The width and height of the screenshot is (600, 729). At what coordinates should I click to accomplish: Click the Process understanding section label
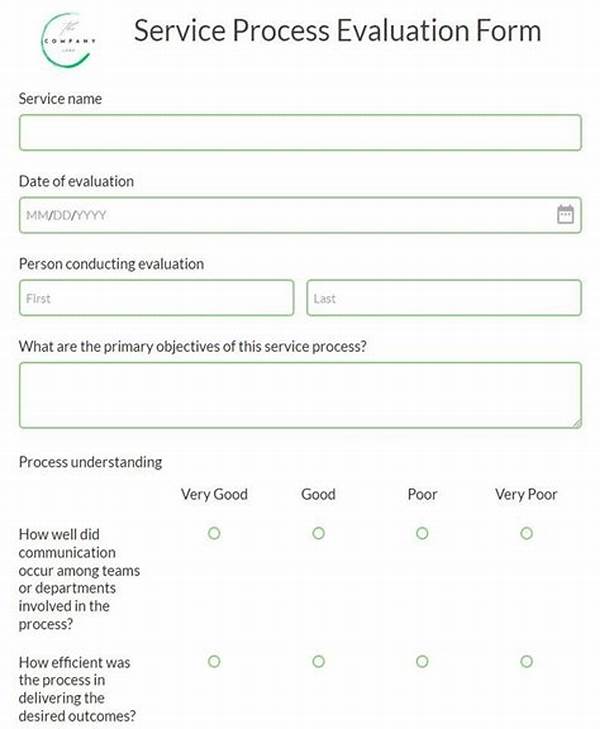(90, 462)
